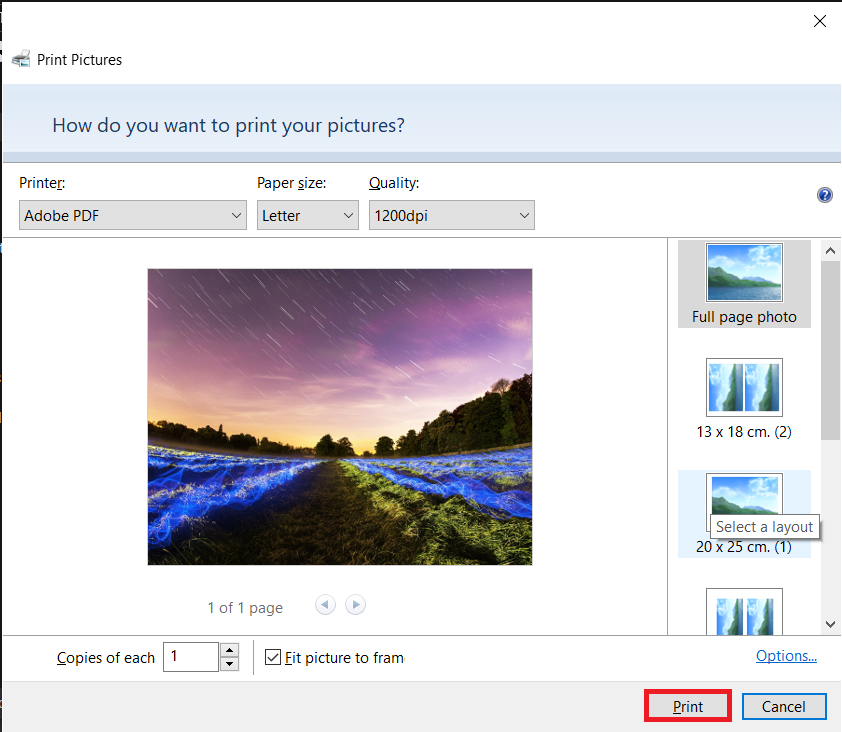Click the Print Pictures printer icon
This screenshot has height=732, width=842.
click(20, 59)
